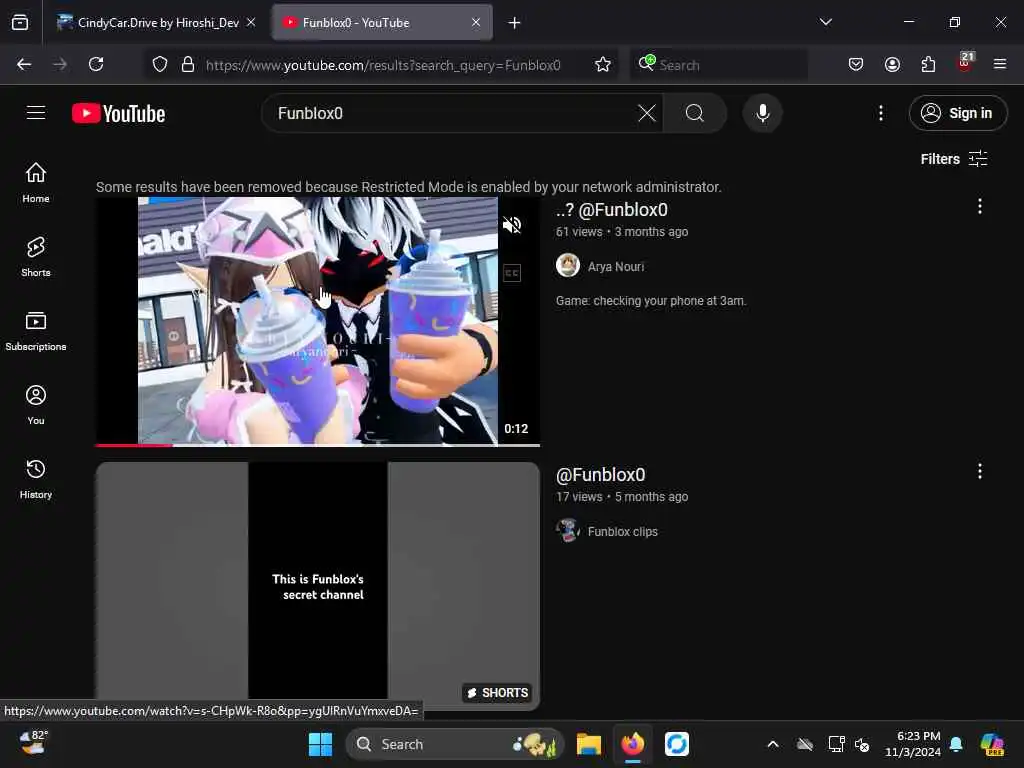Open options menu for '..? @Funblox0' video
Image resolution: width=1024 pixels, height=768 pixels.
980,206
